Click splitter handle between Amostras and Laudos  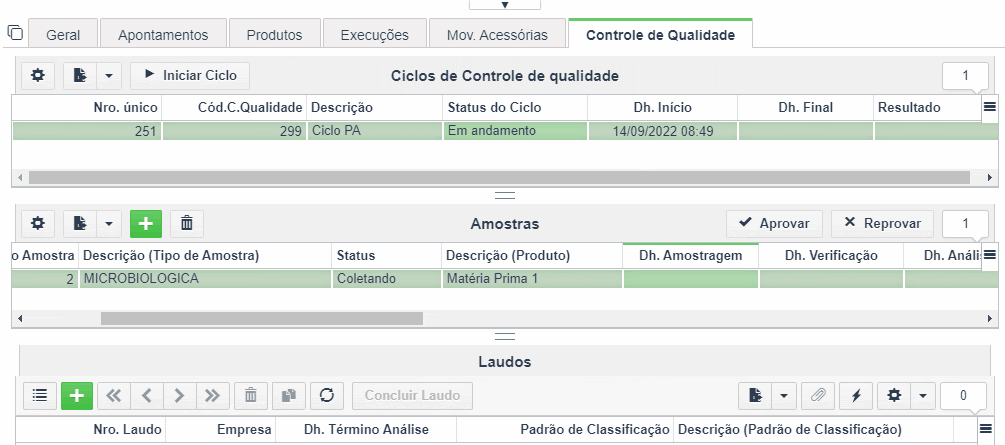[x=505, y=336]
